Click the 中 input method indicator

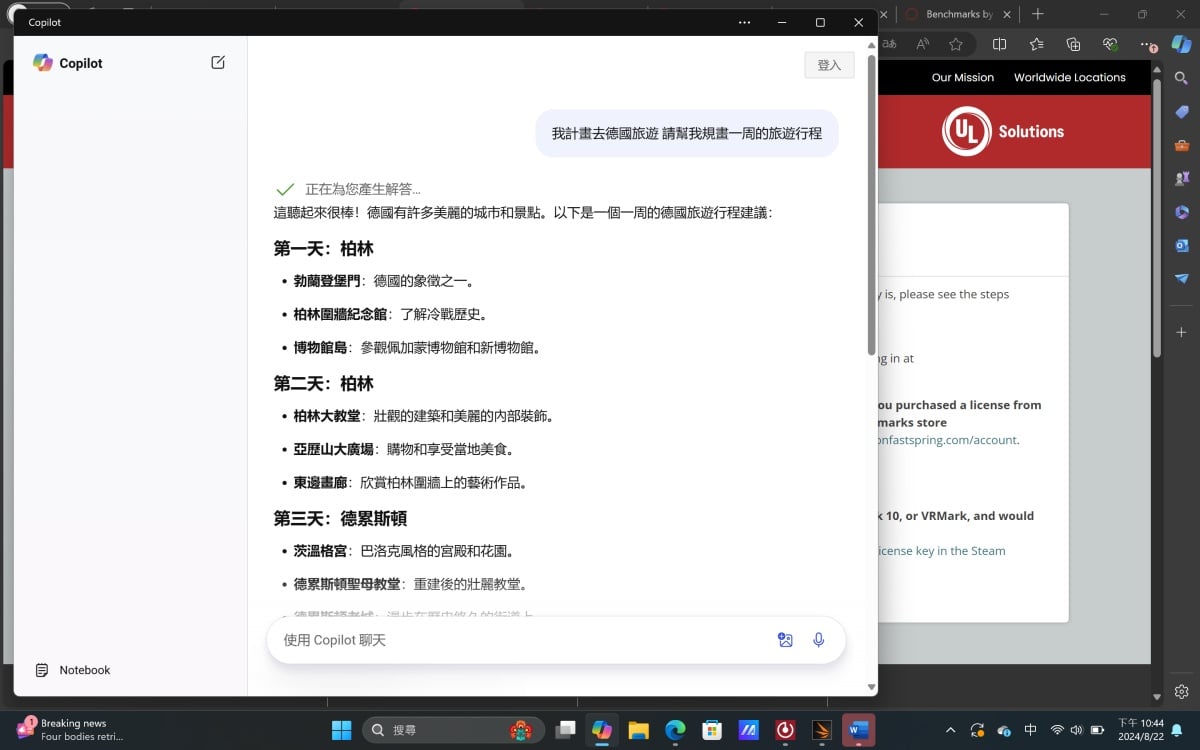coord(1031,730)
